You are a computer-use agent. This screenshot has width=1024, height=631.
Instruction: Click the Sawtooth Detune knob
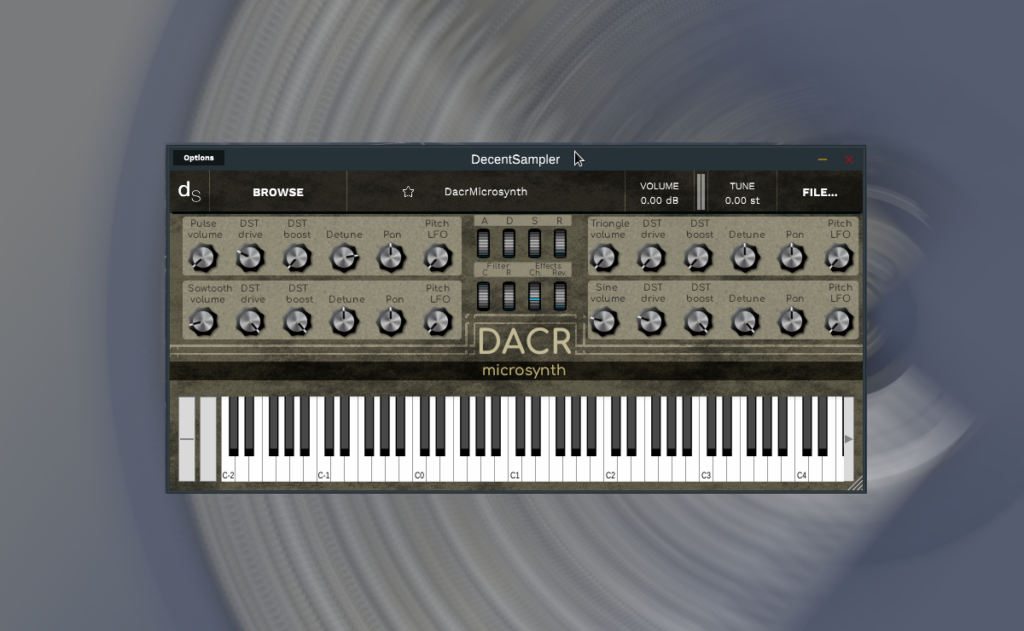344,322
